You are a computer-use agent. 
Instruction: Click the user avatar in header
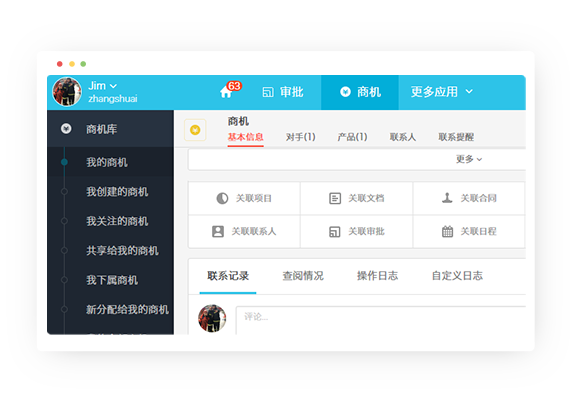click(x=67, y=92)
